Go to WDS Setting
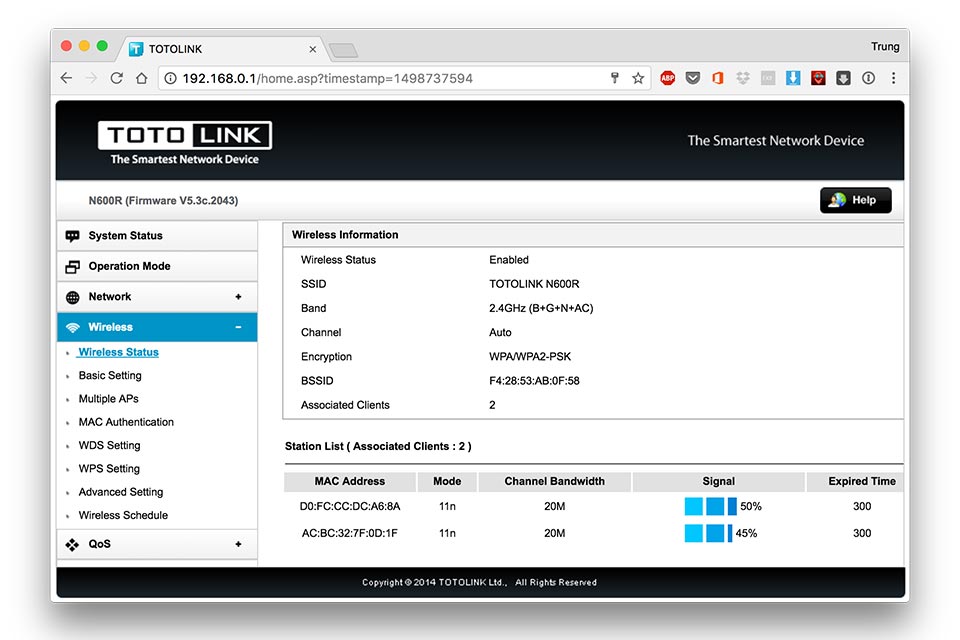The width and height of the screenshot is (960, 640). (110, 445)
